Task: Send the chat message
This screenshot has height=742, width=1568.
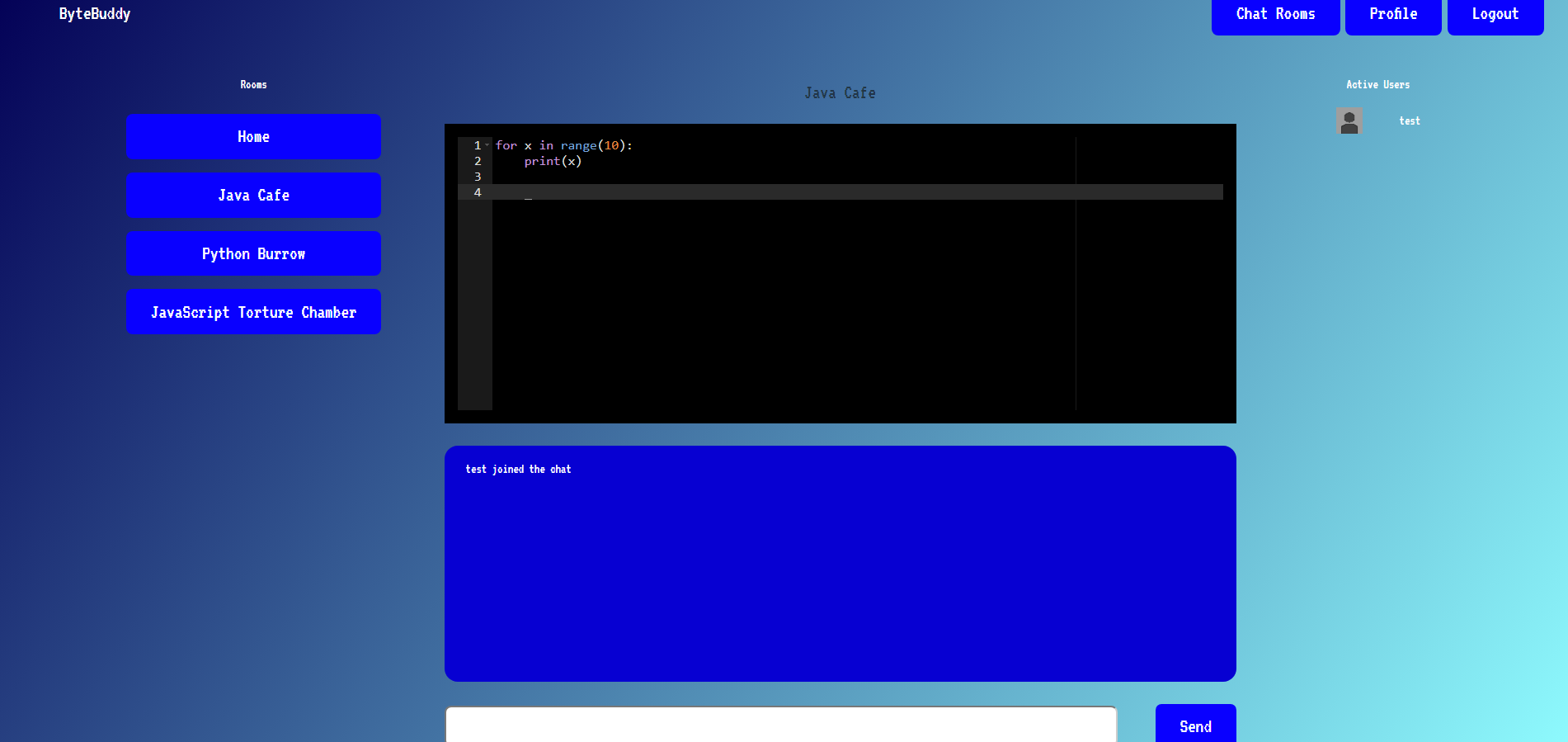Action: pyautogui.click(x=1194, y=725)
